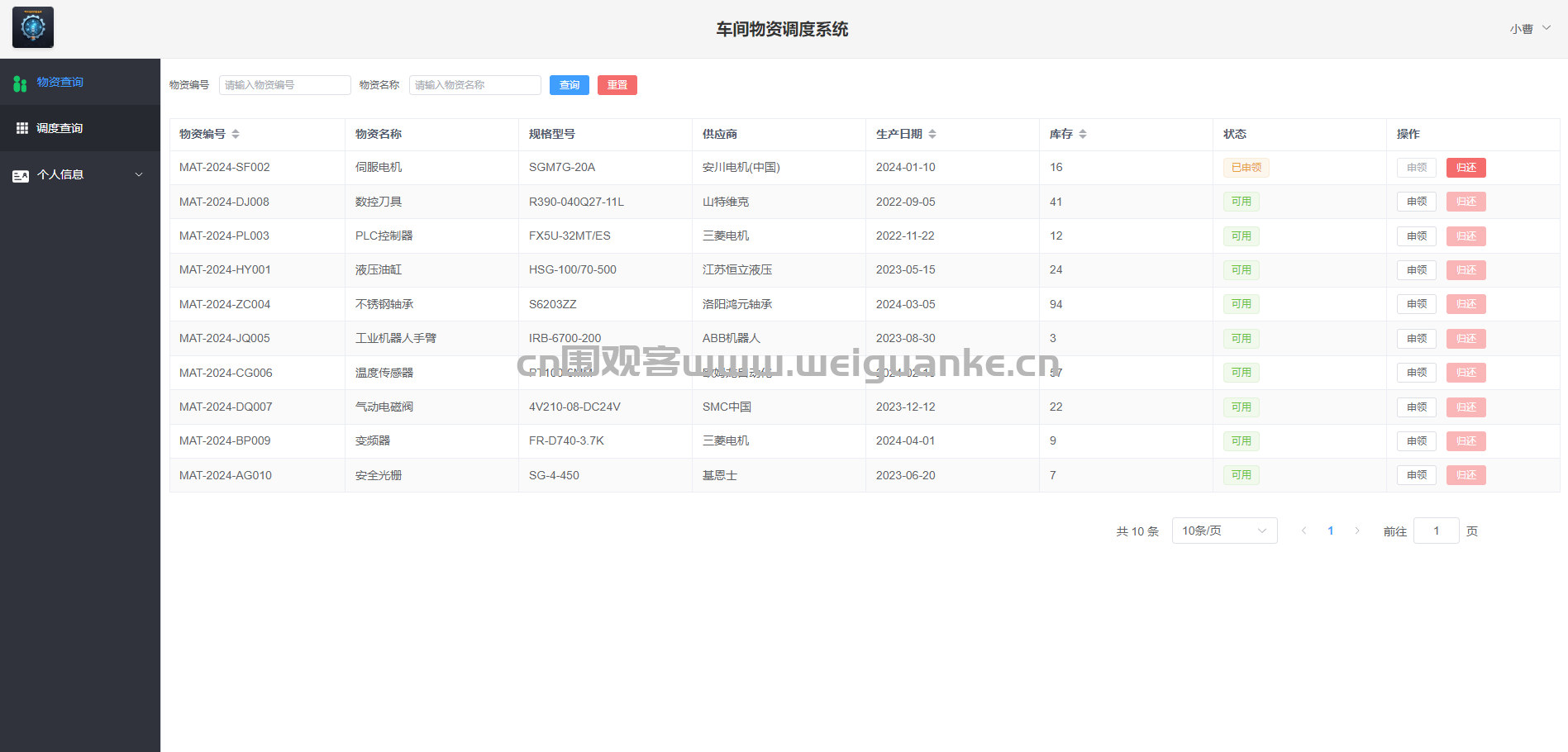Click supplier cell 洛阳鸿元轴承
This screenshot has height=752, width=1568.
point(737,304)
